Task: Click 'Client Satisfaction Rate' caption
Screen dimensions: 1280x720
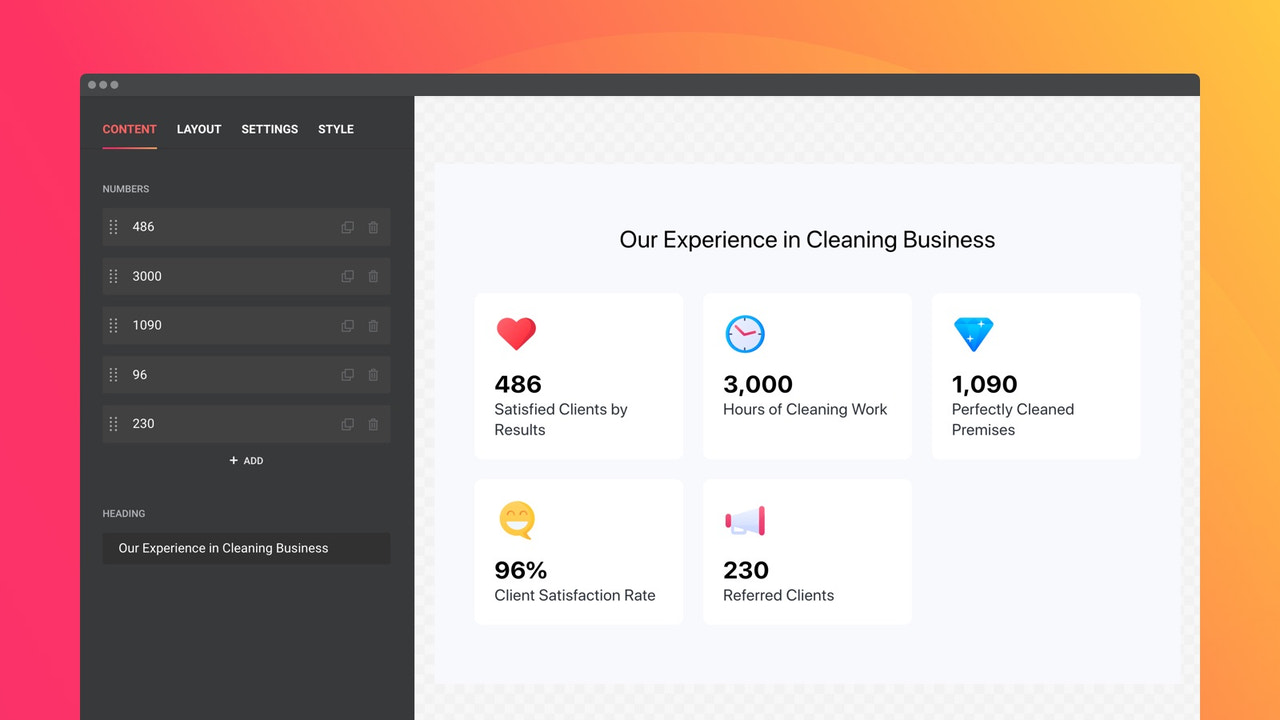Action: [x=575, y=595]
